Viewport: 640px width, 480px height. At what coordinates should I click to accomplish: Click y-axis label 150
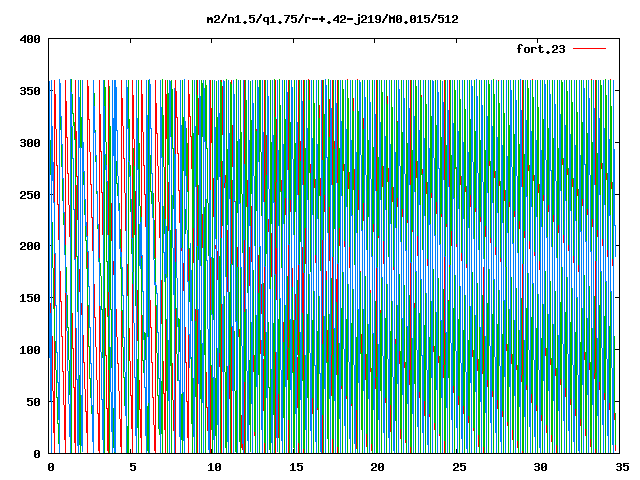click(30, 298)
